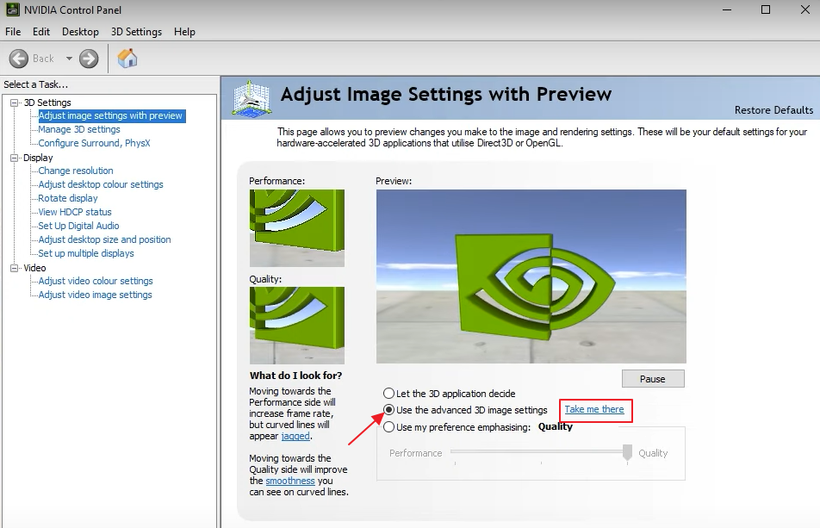Select 'Use my preference emphasising' radio button
This screenshot has width=820, height=528.
389,427
